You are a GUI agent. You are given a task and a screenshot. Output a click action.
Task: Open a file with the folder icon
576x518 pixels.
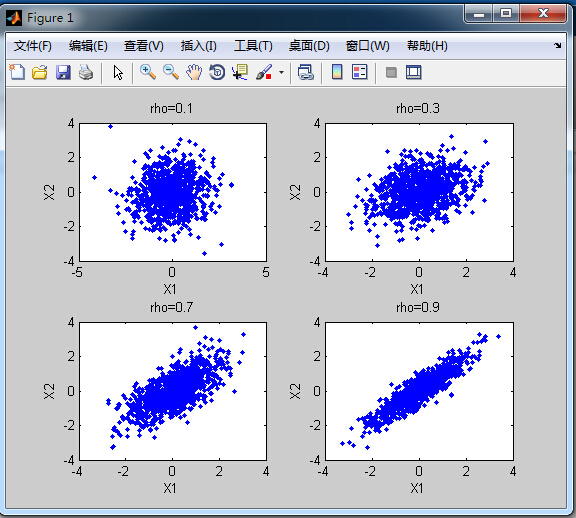click(x=40, y=72)
